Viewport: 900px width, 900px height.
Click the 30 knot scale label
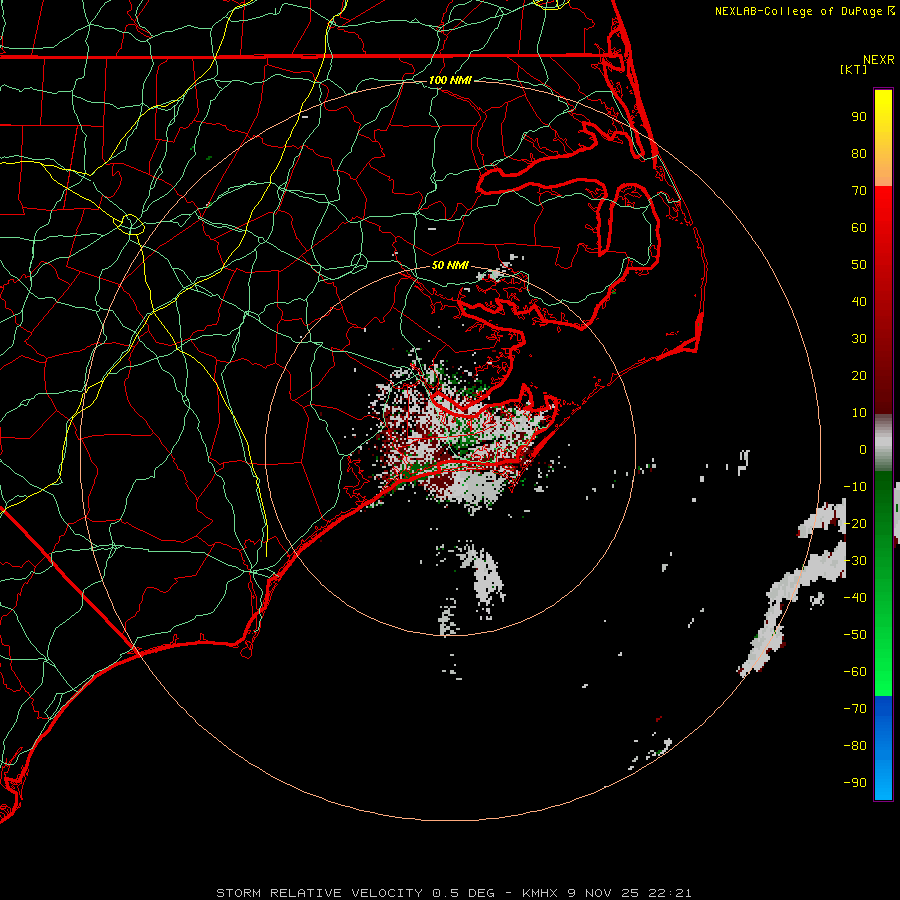coord(859,339)
